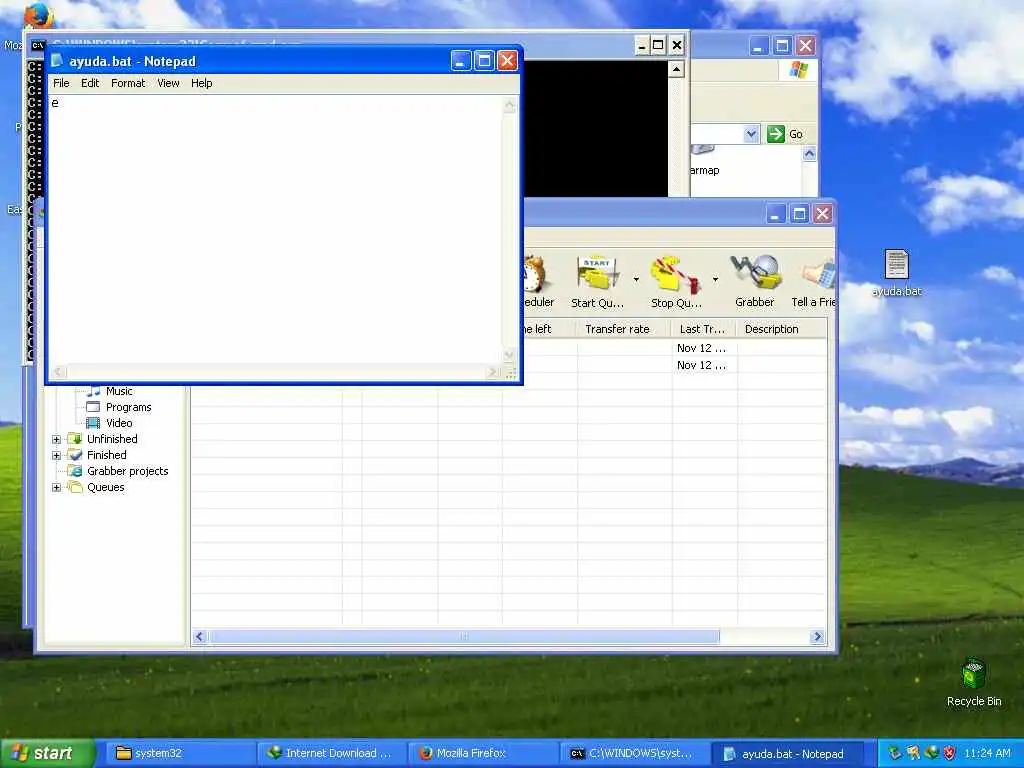Open Notepad Format menu
This screenshot has width=1024, height=768.
[128, 83]
